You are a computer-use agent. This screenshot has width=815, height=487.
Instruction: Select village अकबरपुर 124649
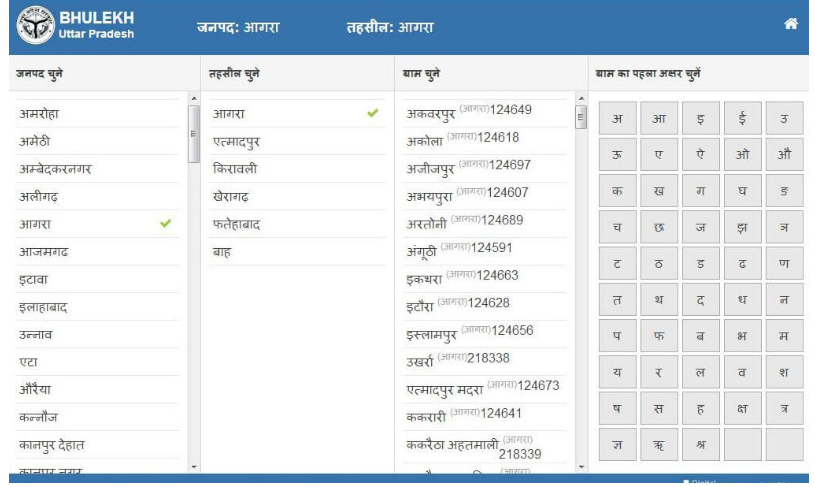[469, 111]
